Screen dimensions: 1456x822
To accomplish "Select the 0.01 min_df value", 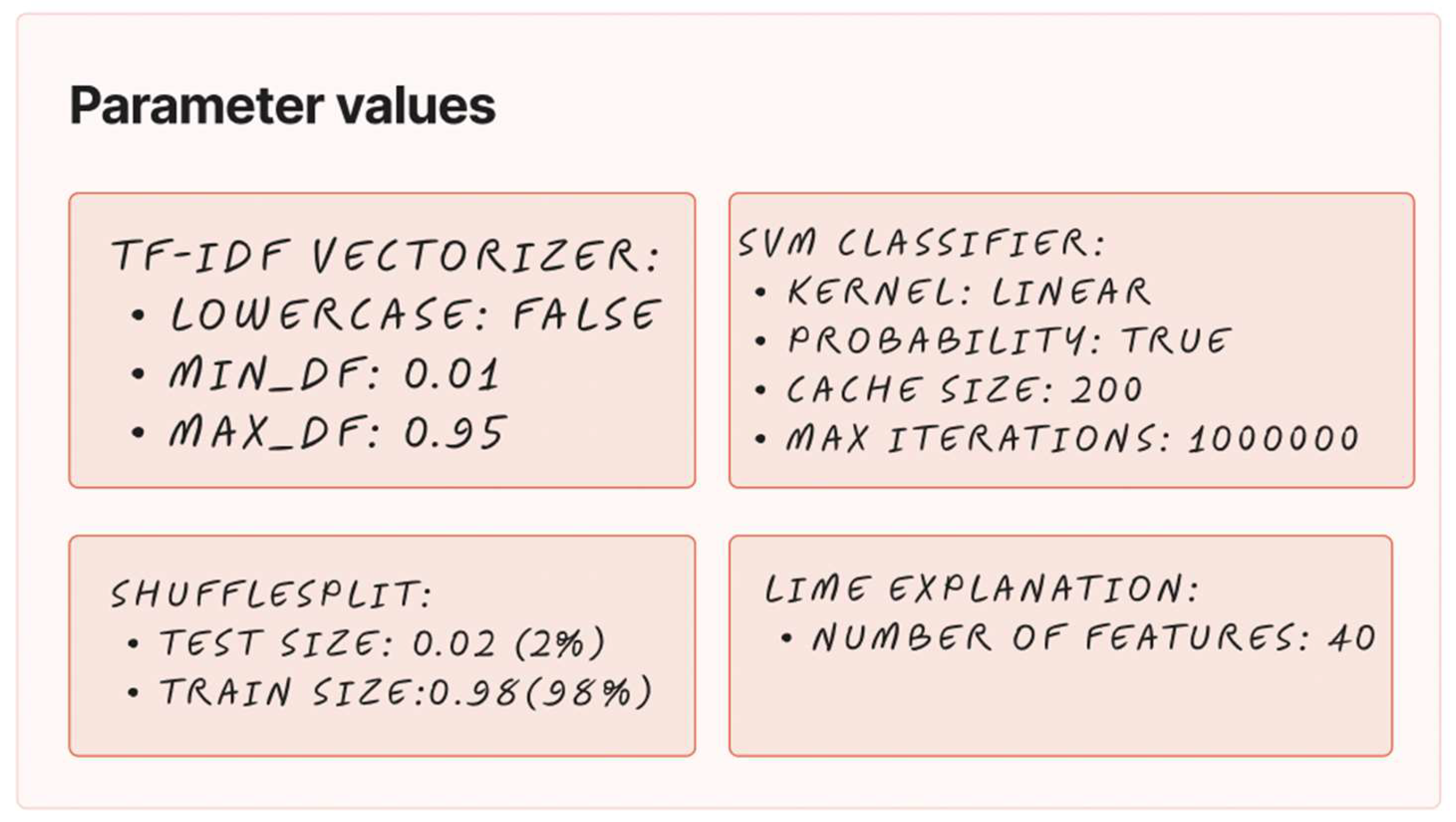I will coord(451,374).
